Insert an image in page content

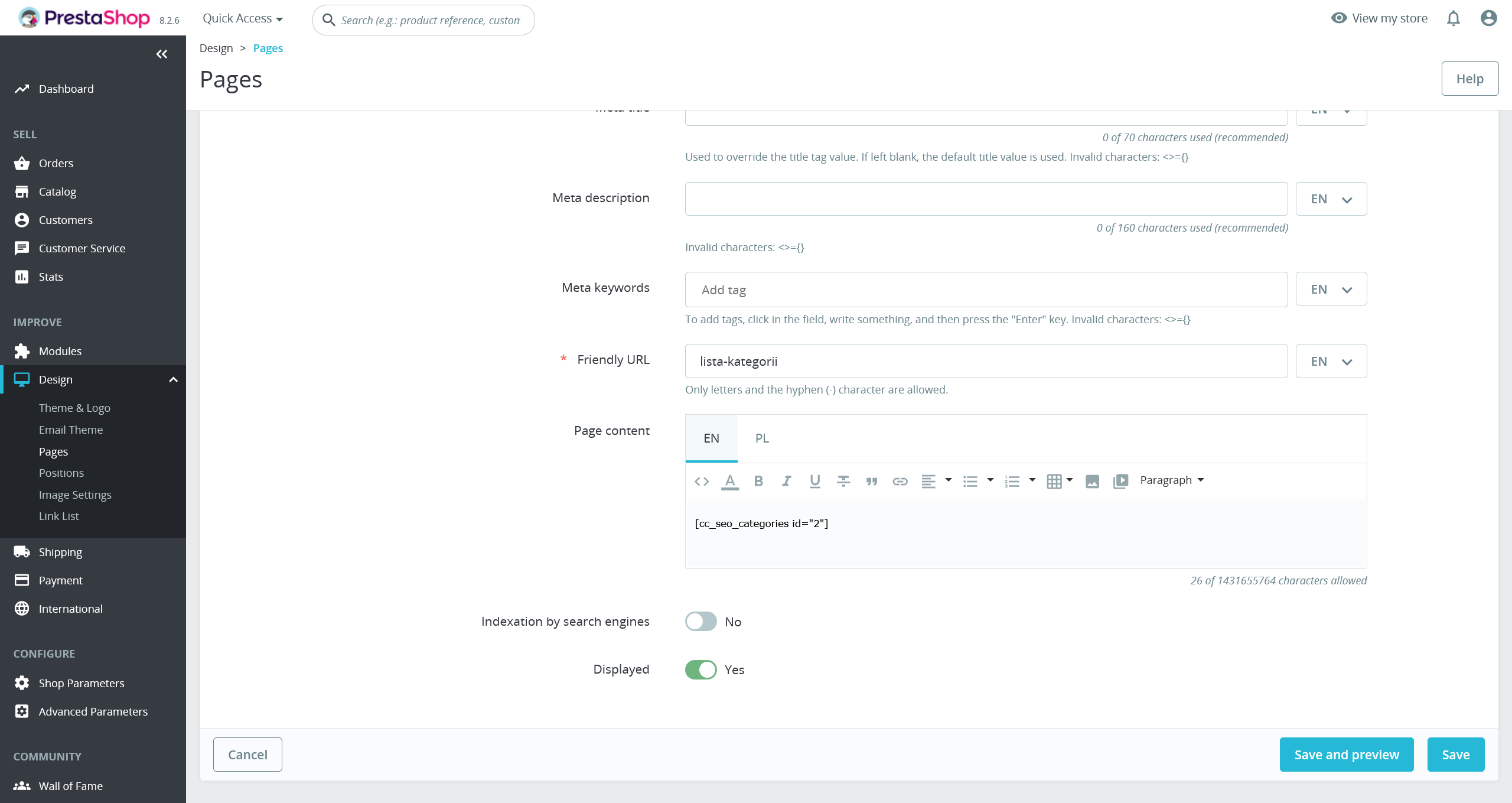click(x=1093, y=481)
